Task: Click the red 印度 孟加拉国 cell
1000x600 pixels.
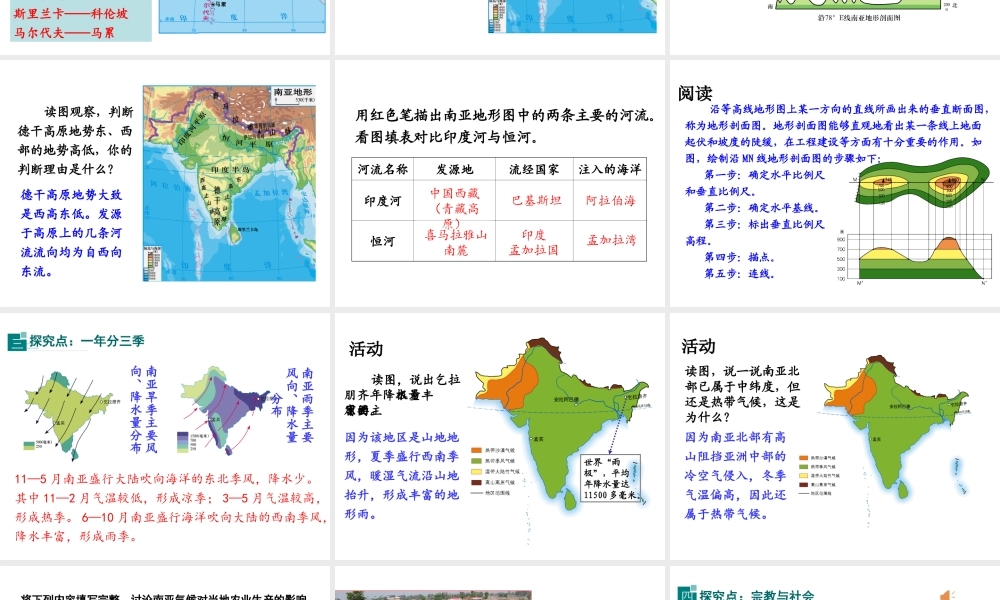Action: 533,242
